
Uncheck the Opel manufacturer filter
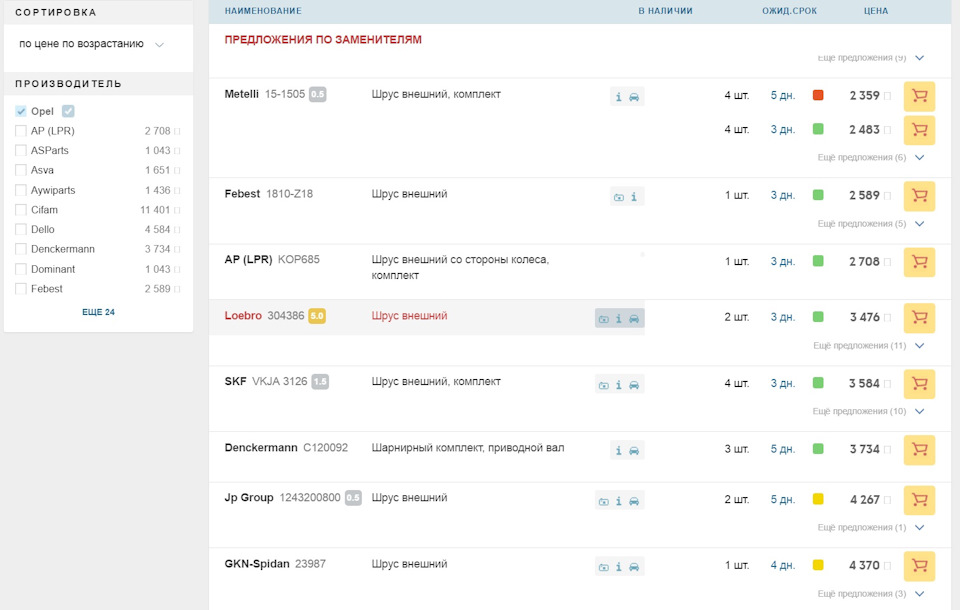tap(21, 111)
